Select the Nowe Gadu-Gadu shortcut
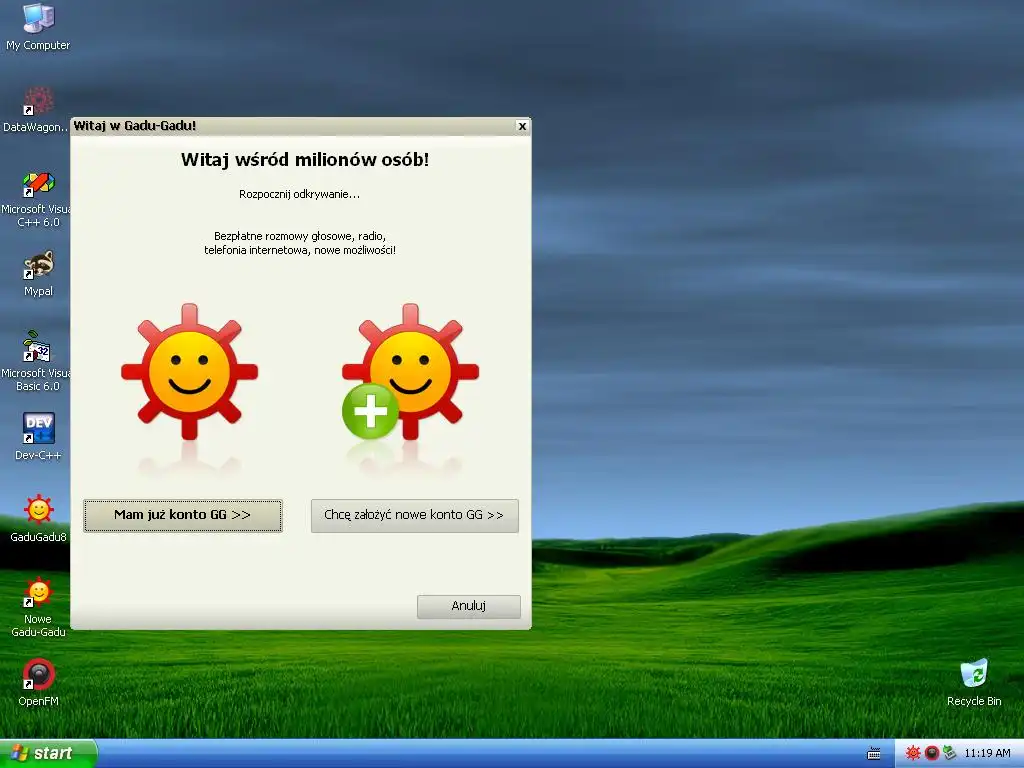This screenshot has height=768, width=1024. [39, 607]
